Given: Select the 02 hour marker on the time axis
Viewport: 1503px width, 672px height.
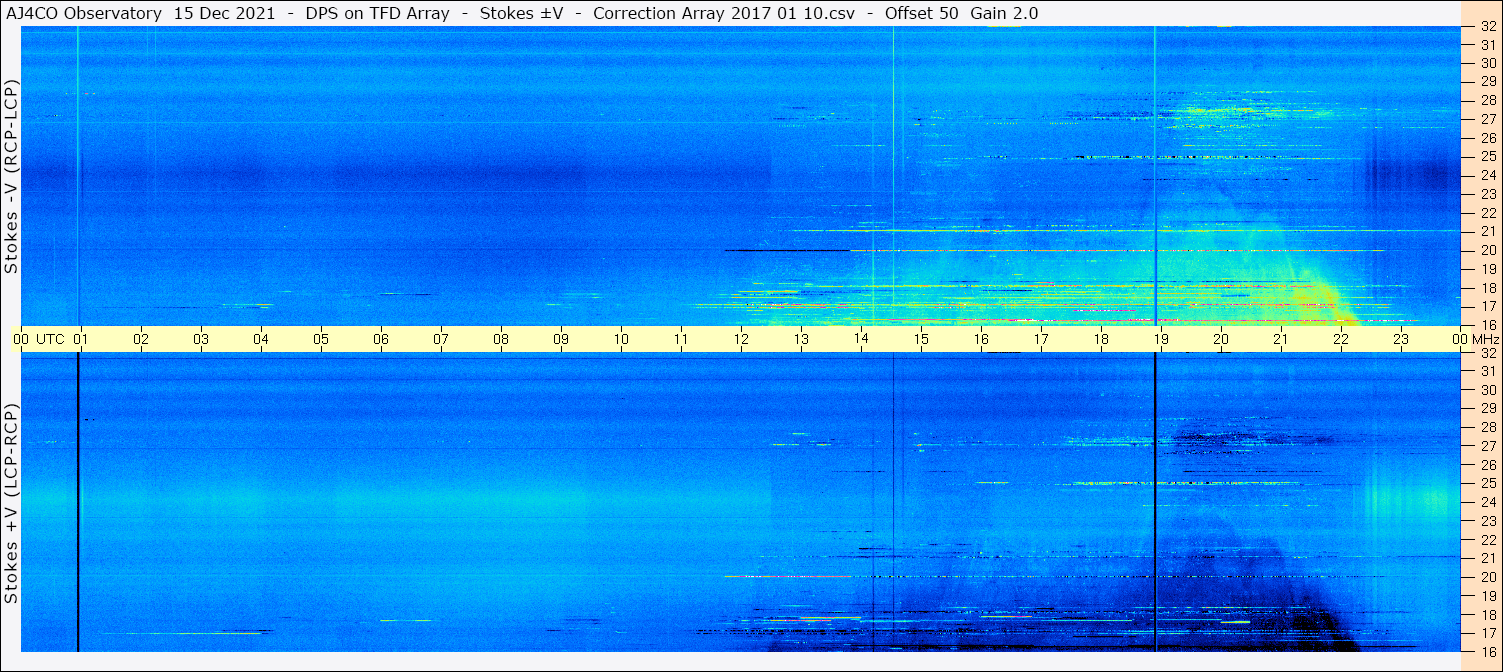Looking at the screenshot, I should [x=141, y=339].
